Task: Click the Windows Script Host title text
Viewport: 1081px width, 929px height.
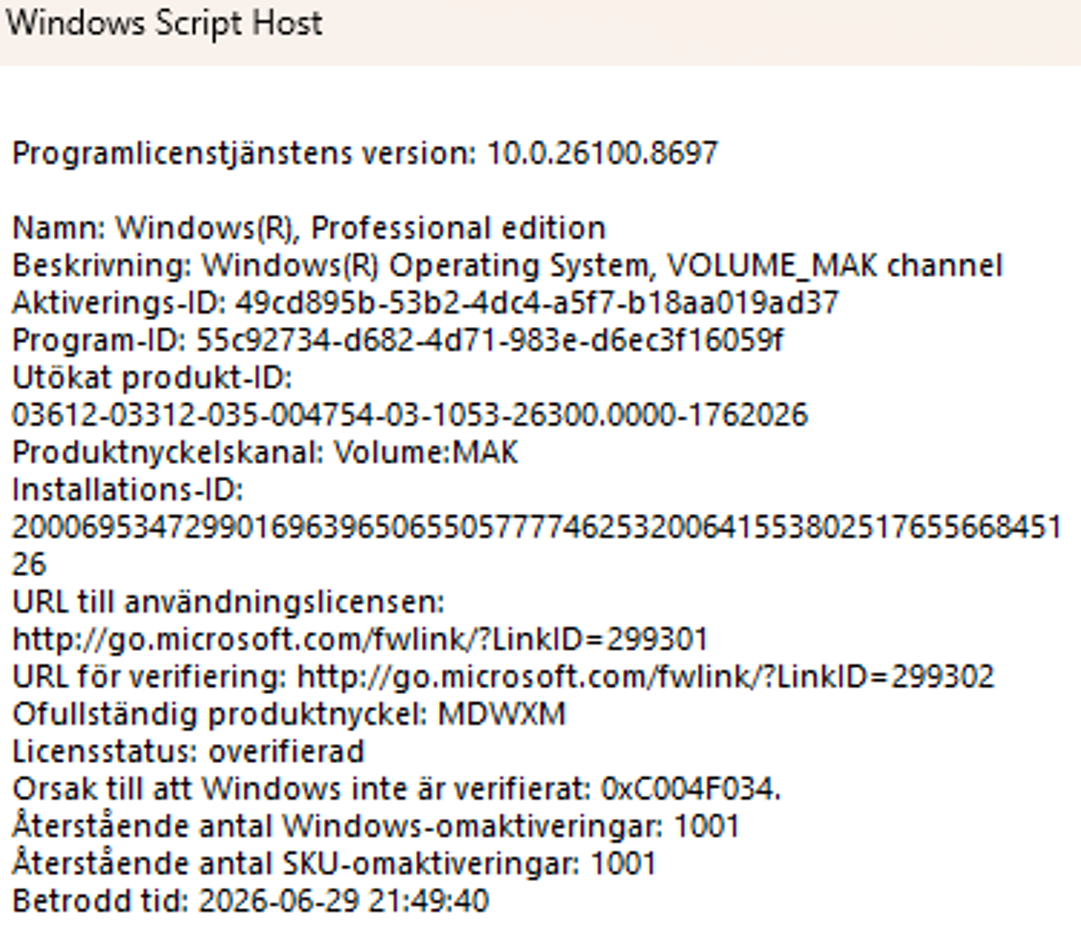Action: 164,23
